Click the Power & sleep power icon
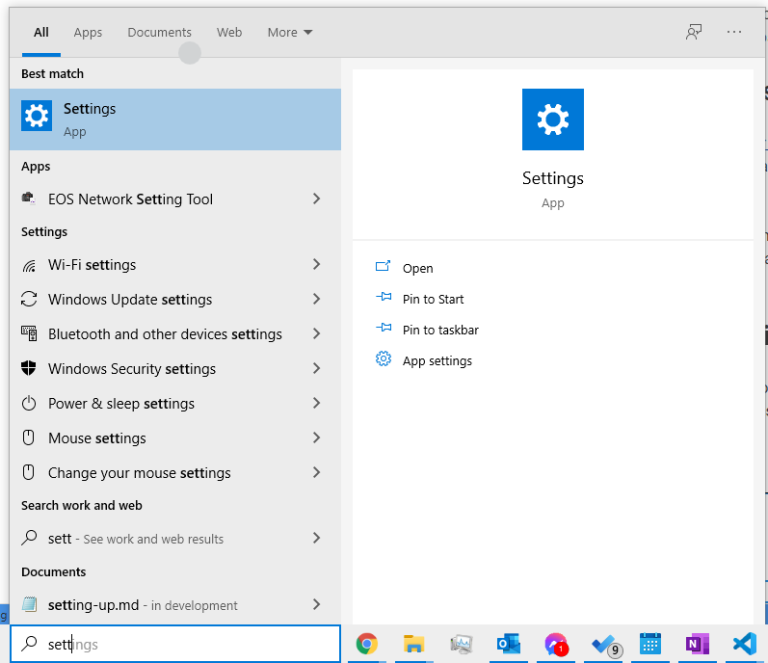The width and height of the screenshot is (768, 663). [29, 403]
